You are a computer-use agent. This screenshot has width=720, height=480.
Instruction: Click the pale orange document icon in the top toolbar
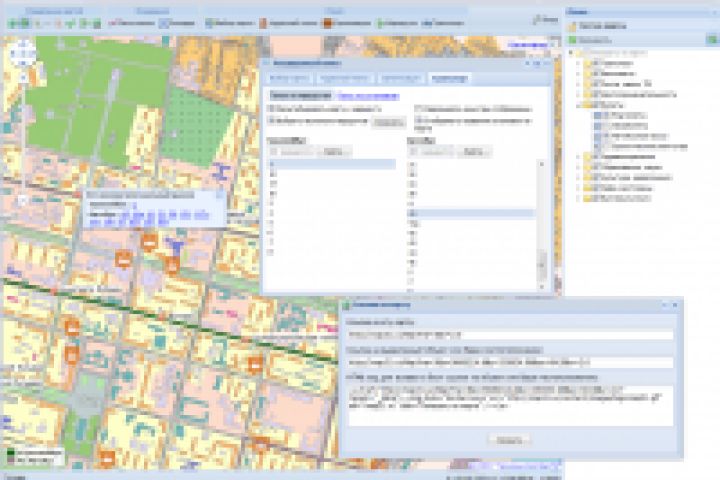(263, 23)
